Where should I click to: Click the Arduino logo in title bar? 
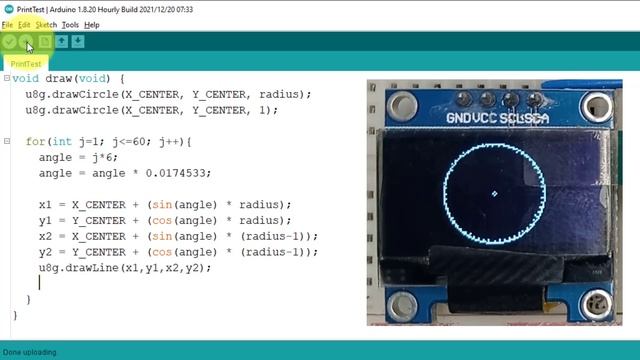tap(9, 9)
